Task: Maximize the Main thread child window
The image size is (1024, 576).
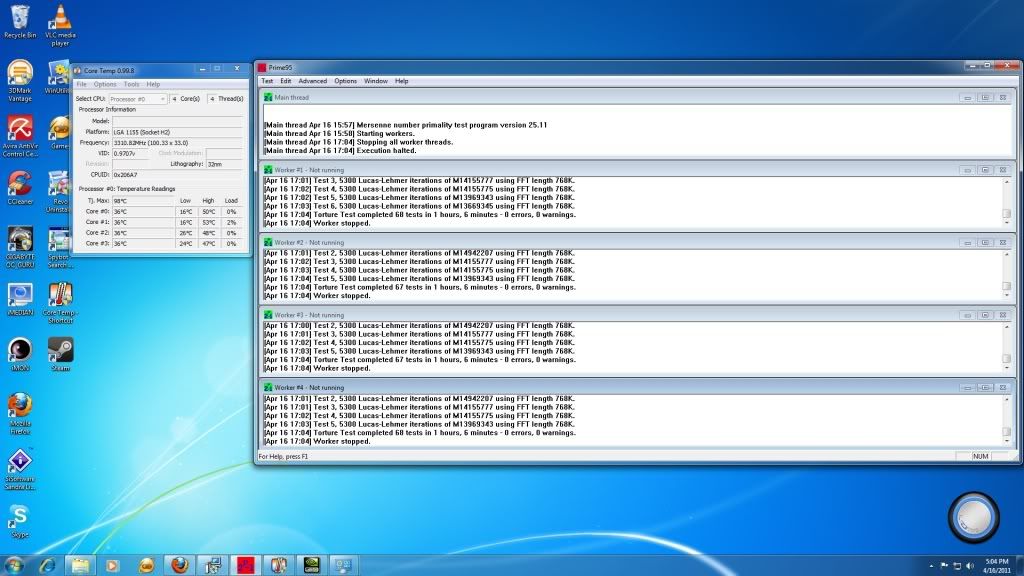Action: 985,97
